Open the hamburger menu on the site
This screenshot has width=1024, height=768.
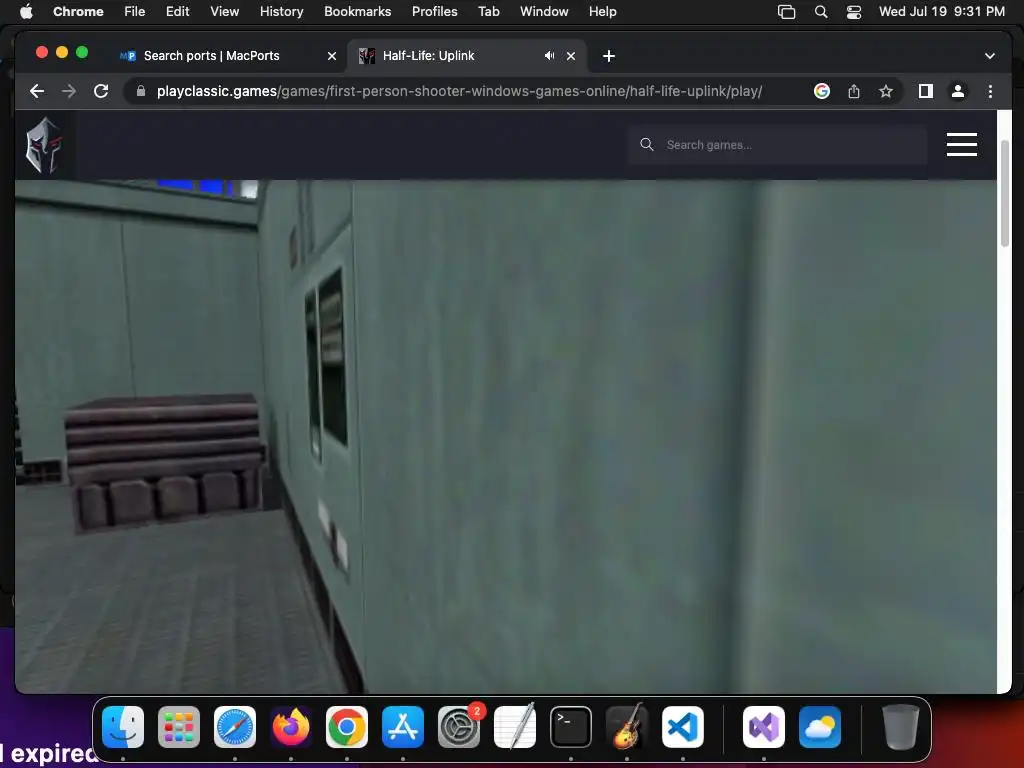click(x=961, y=144)
